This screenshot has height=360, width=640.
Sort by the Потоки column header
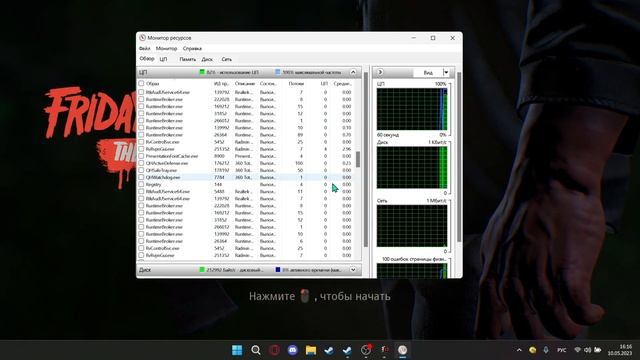click(x=296, y=83)
